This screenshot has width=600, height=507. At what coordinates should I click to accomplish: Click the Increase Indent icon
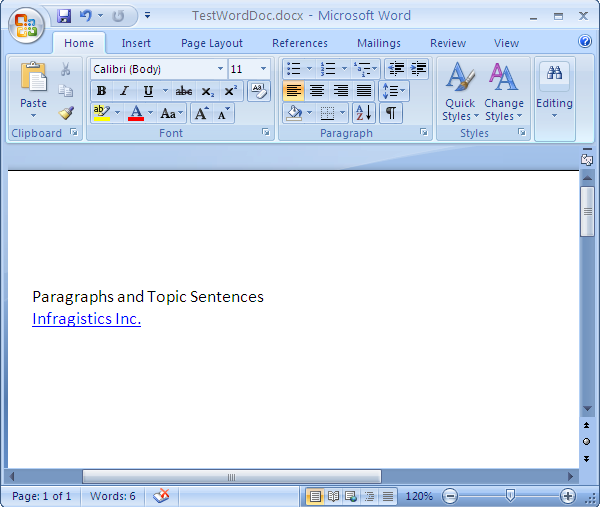[418, 69]
